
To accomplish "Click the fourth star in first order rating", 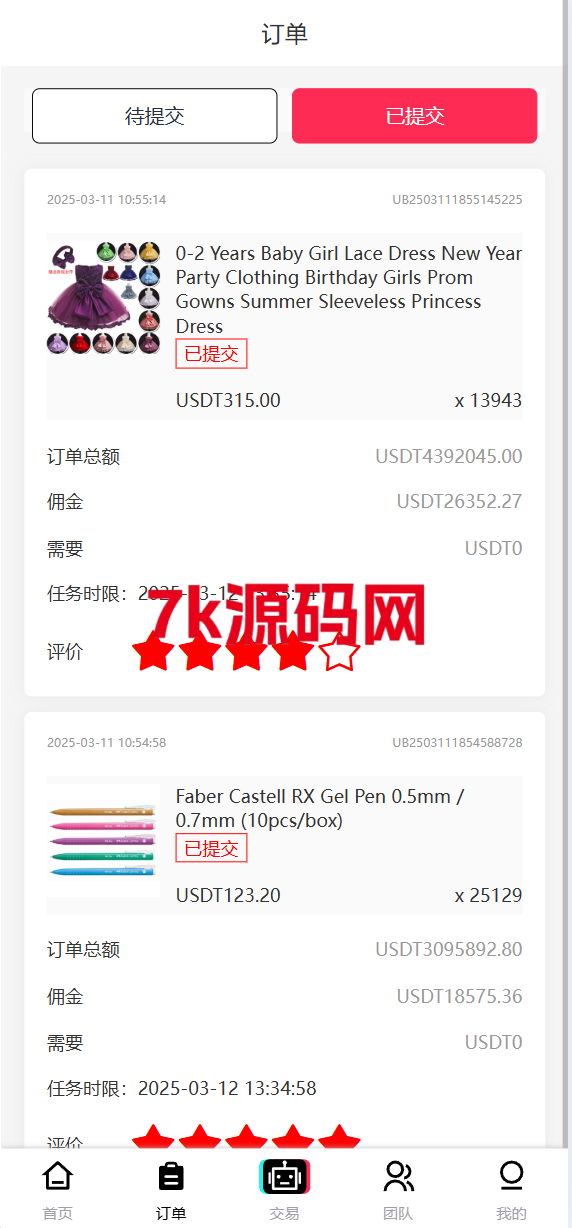I will point(293,651).
